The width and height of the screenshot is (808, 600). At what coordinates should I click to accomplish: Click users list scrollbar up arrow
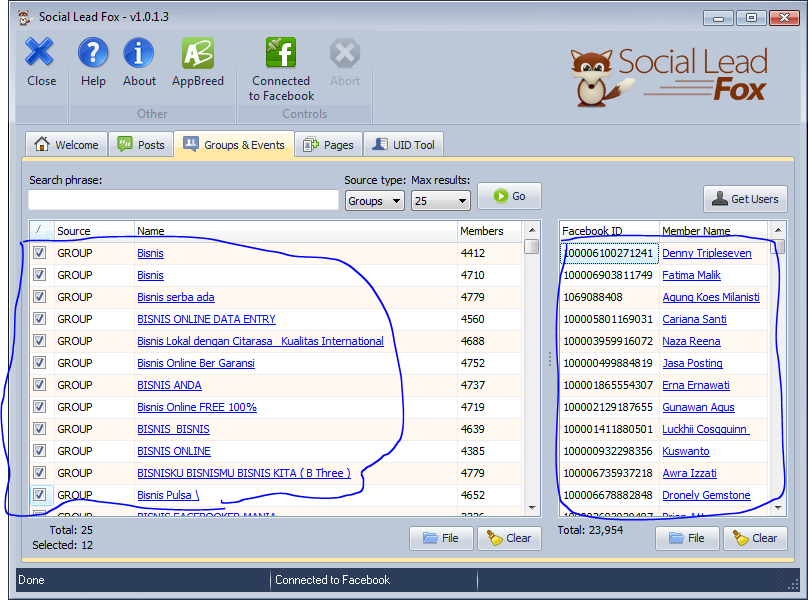(x=778, y=230)
